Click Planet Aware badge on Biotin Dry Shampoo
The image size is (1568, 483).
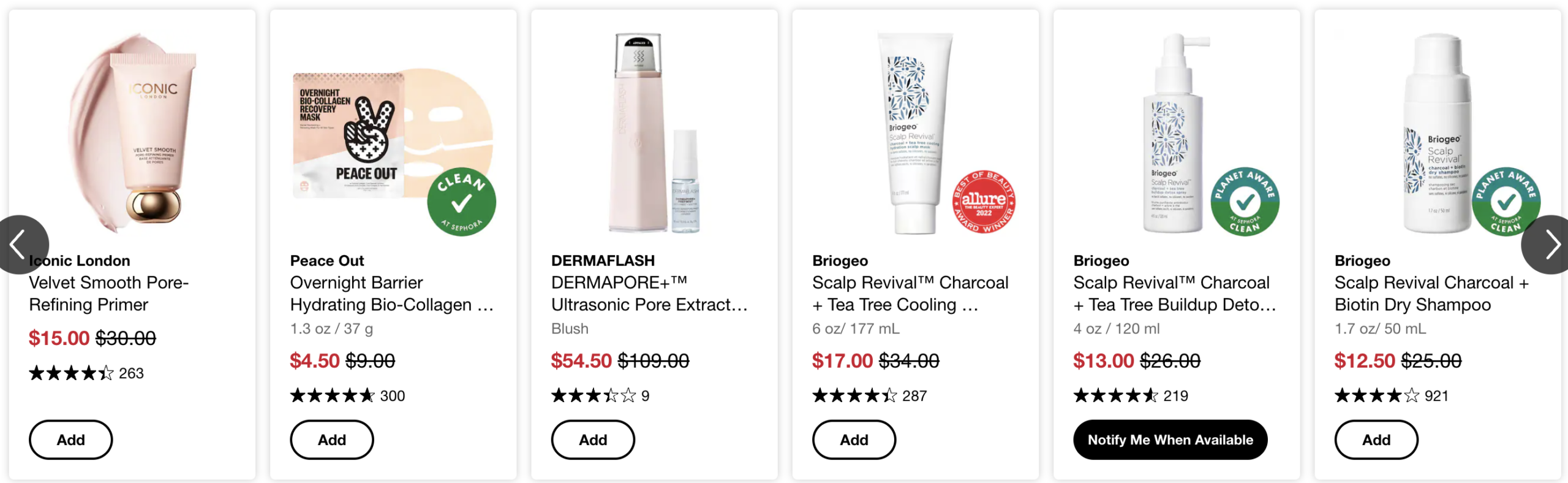click(1506, 202)
